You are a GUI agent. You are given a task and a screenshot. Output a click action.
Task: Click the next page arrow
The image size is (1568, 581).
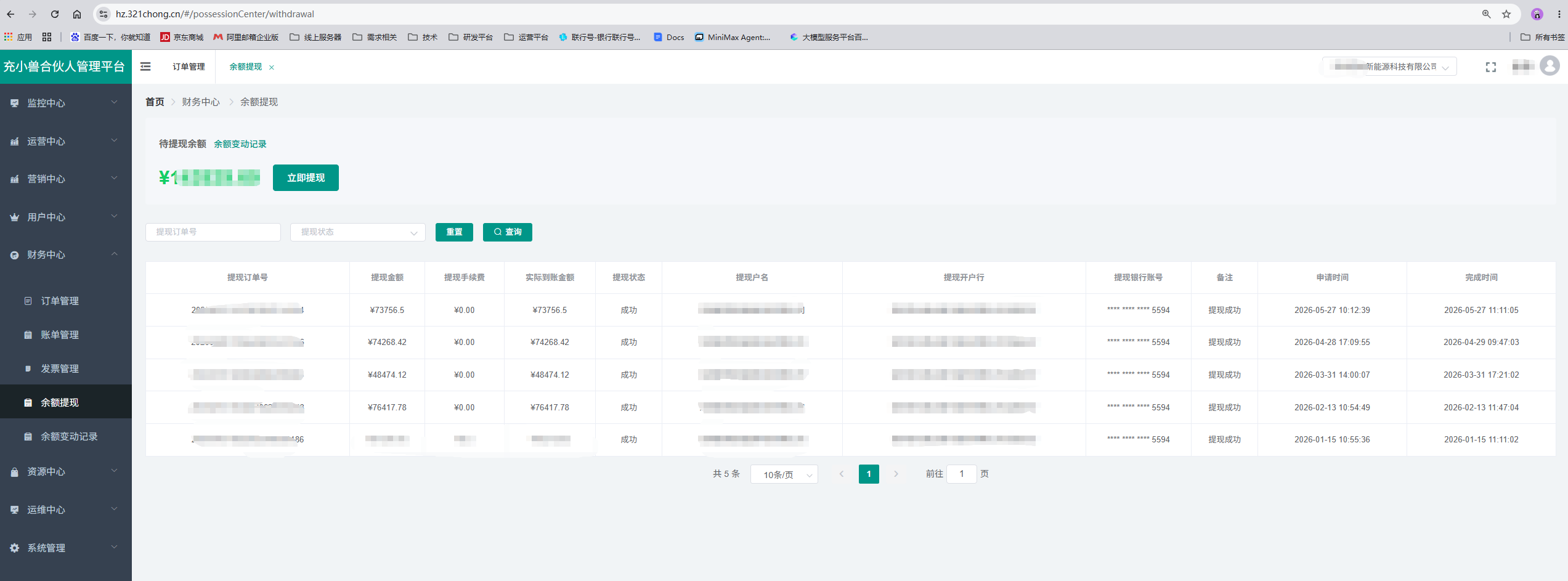point(896,474)
